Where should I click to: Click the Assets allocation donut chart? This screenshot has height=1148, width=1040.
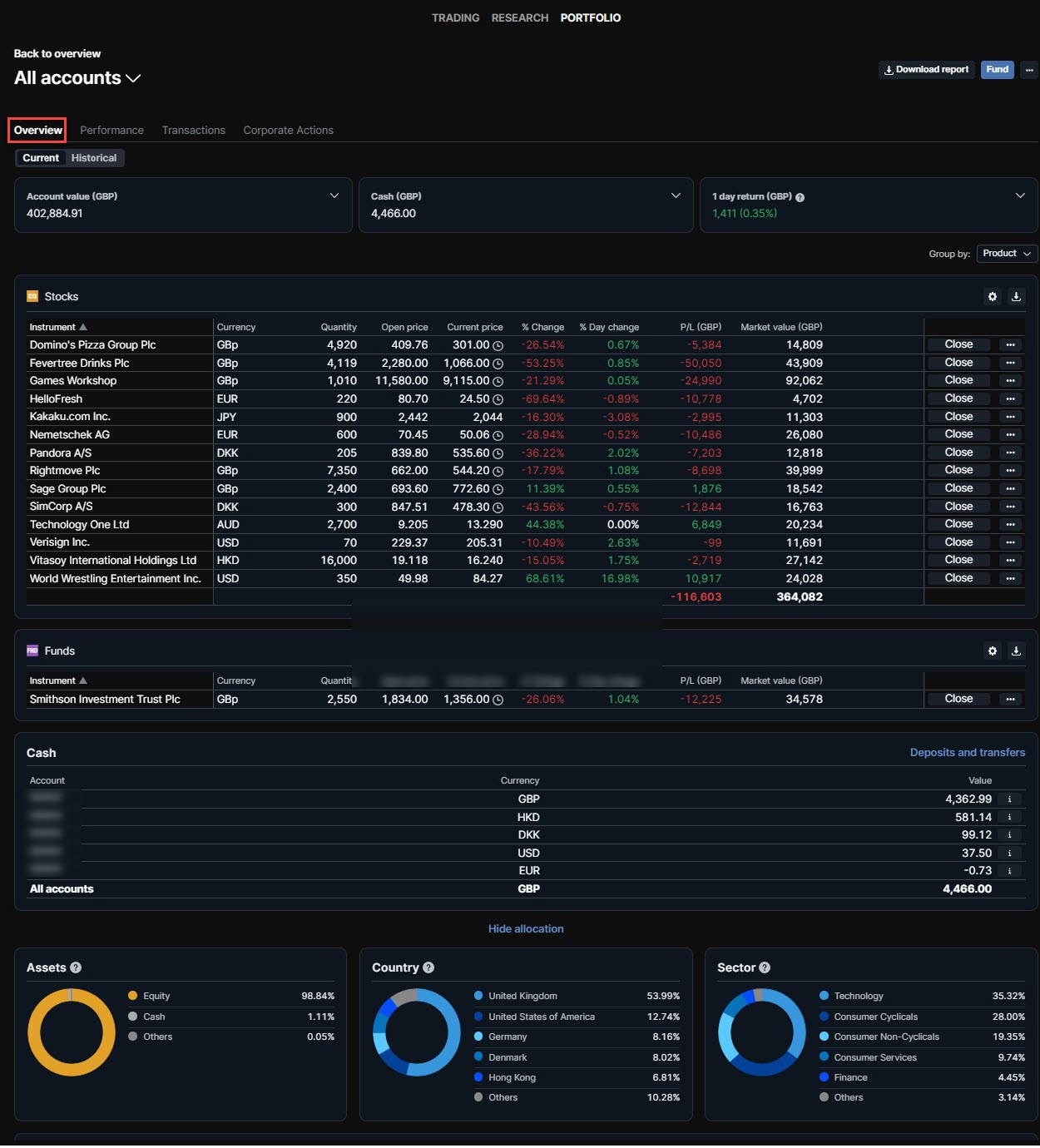coord(72,1032)
